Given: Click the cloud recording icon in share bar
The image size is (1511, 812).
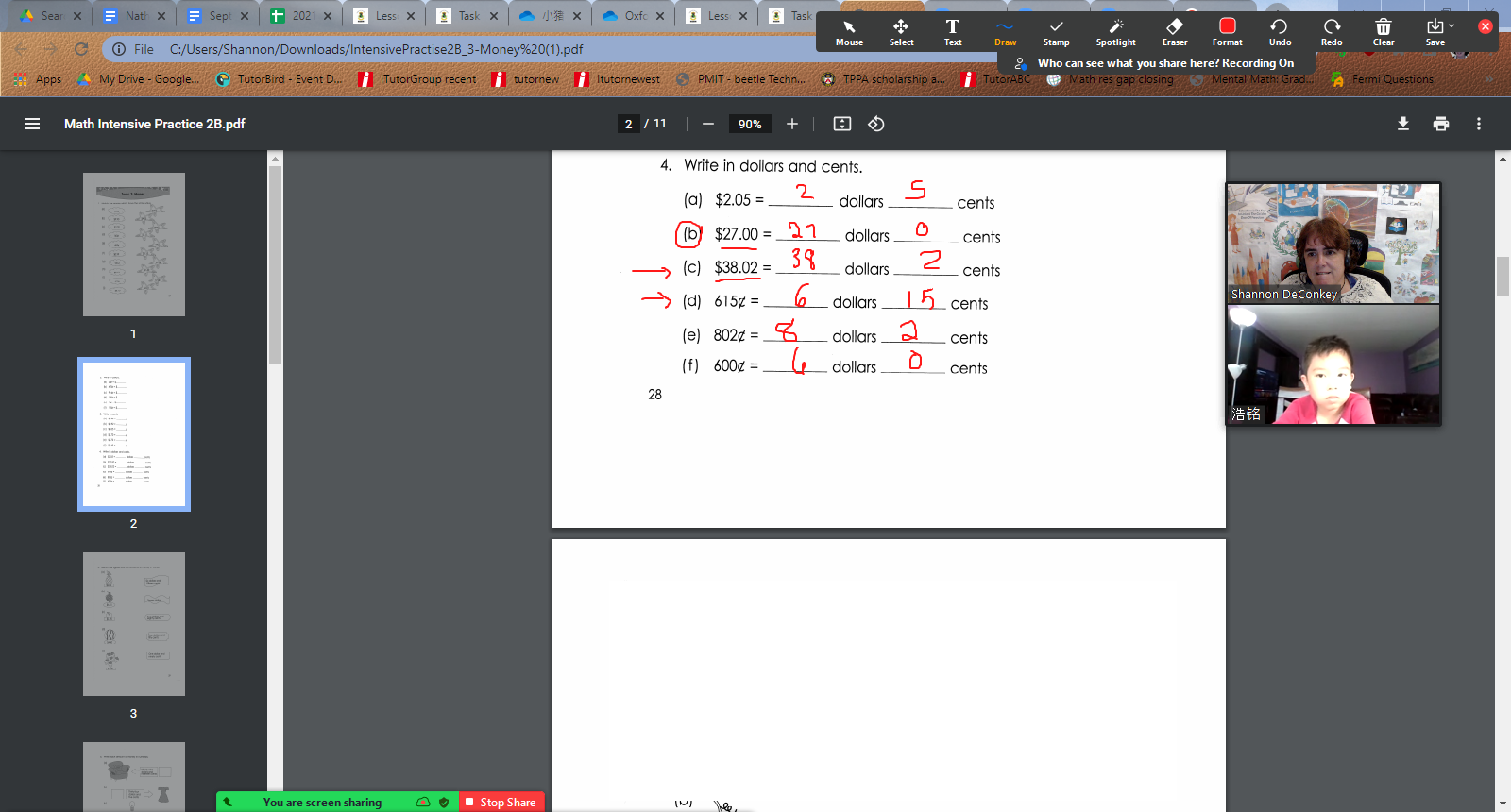Looking at the screenshot, I should click(x=422, y=802).
